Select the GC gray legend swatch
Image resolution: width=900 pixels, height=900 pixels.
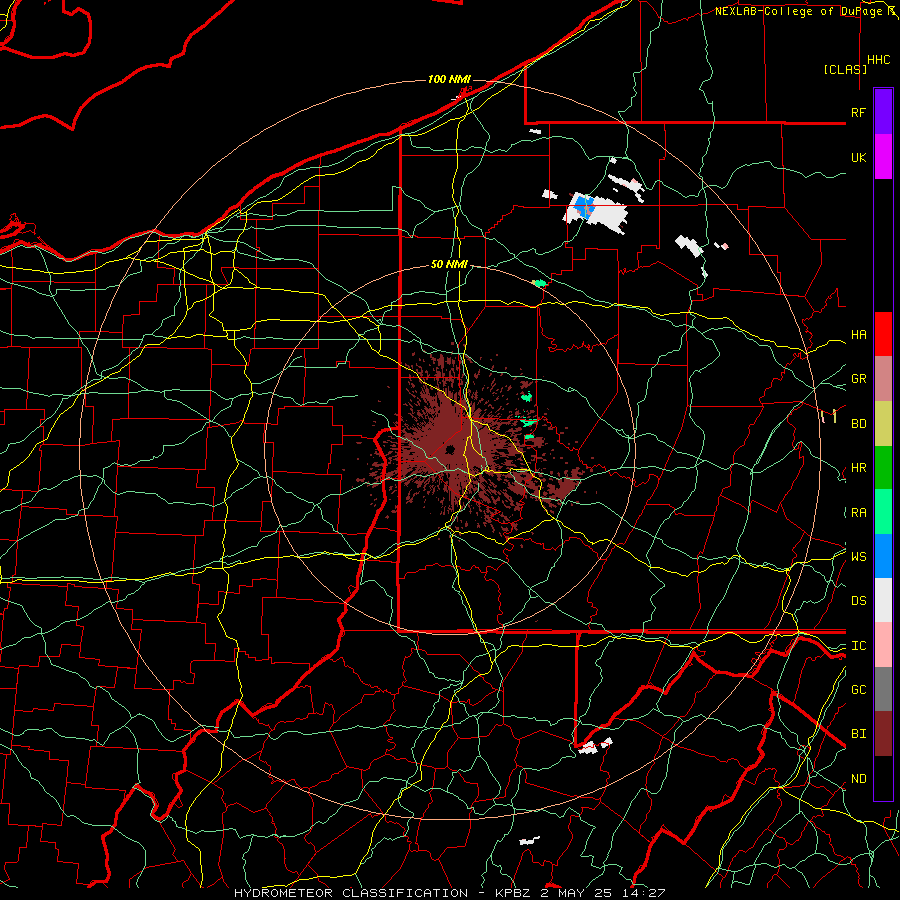click(883, 689)
